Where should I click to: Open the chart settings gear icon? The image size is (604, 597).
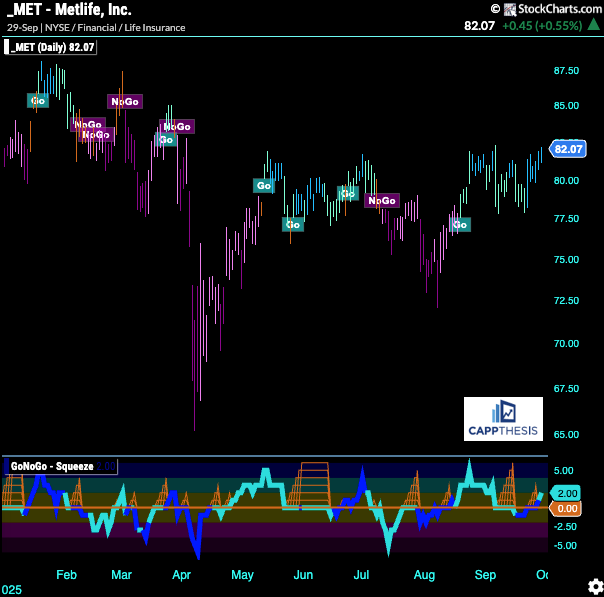(x=596, y=587)
